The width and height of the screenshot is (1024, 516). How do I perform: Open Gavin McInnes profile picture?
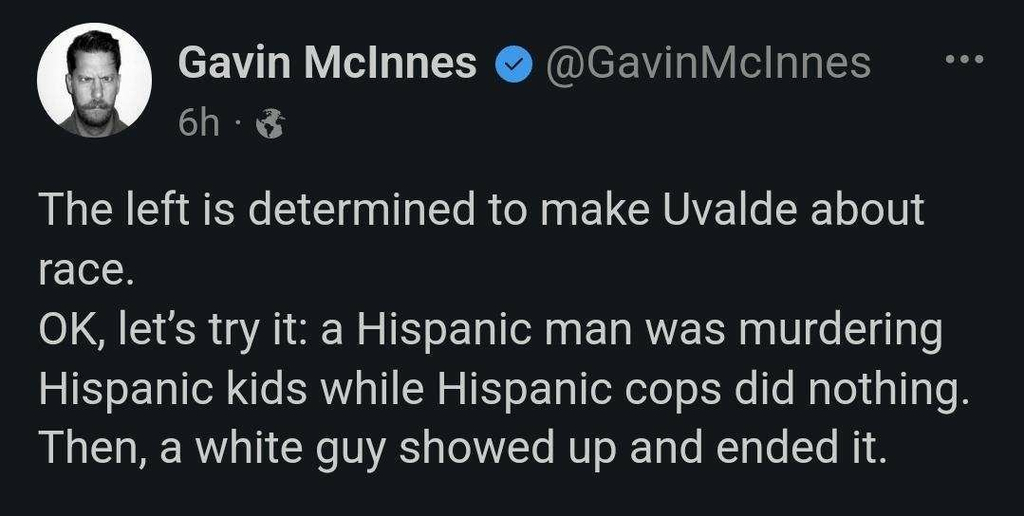coord(94,80)
